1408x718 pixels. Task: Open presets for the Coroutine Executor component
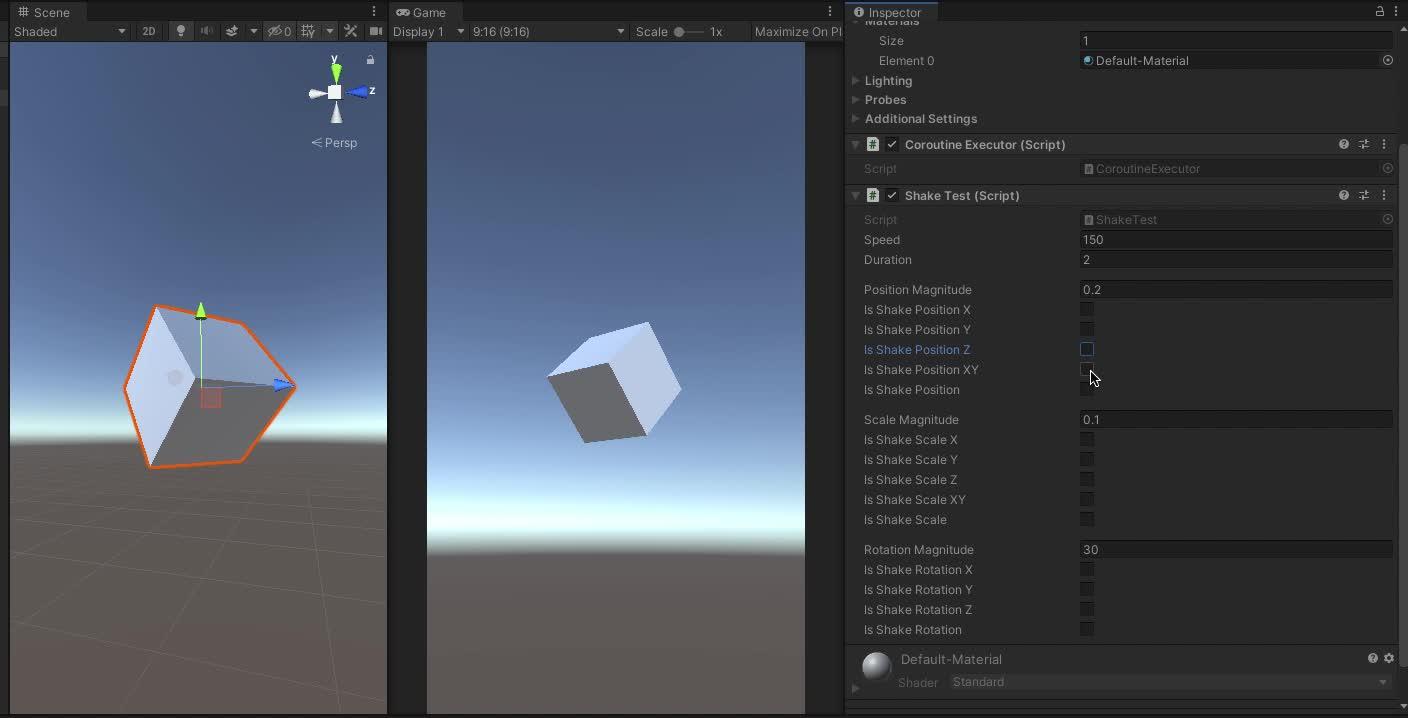[x=1364, y=144]
